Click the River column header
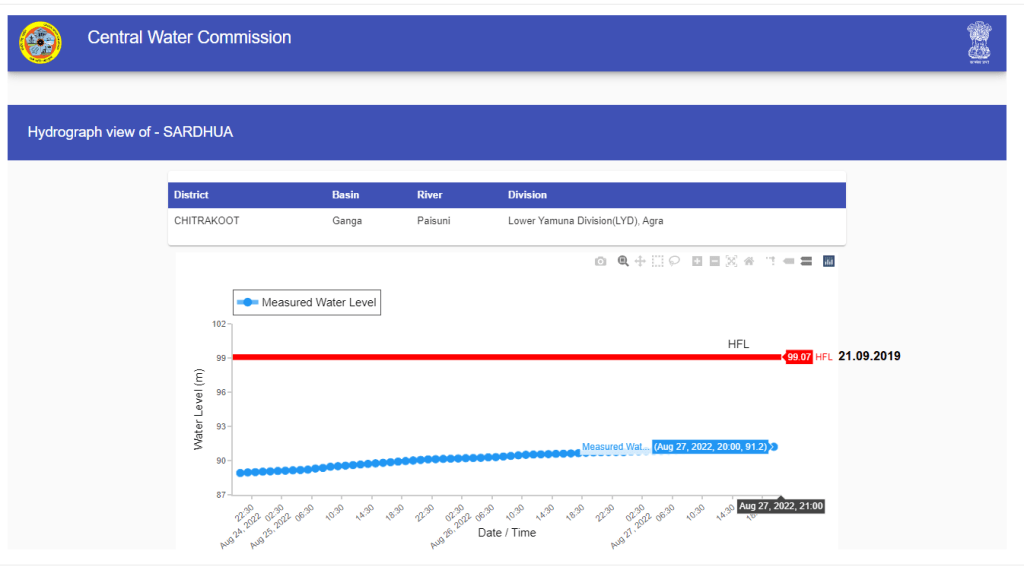This screenshot has width=1024, height=570. click(x=429, y=195)
